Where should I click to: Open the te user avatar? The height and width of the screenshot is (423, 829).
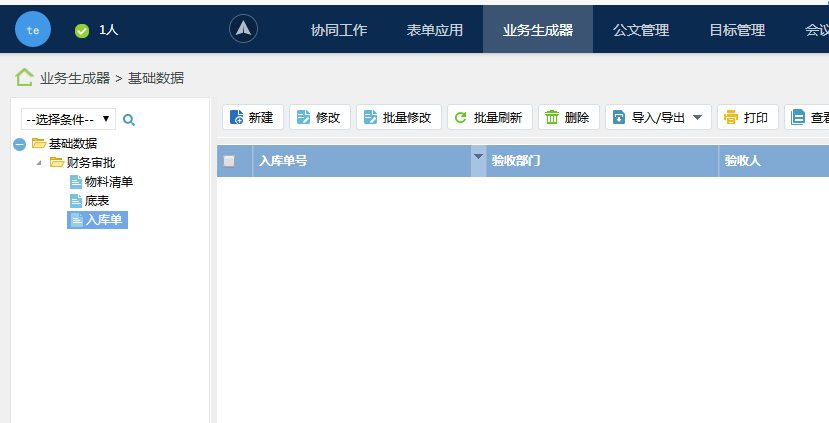[33, 30]
